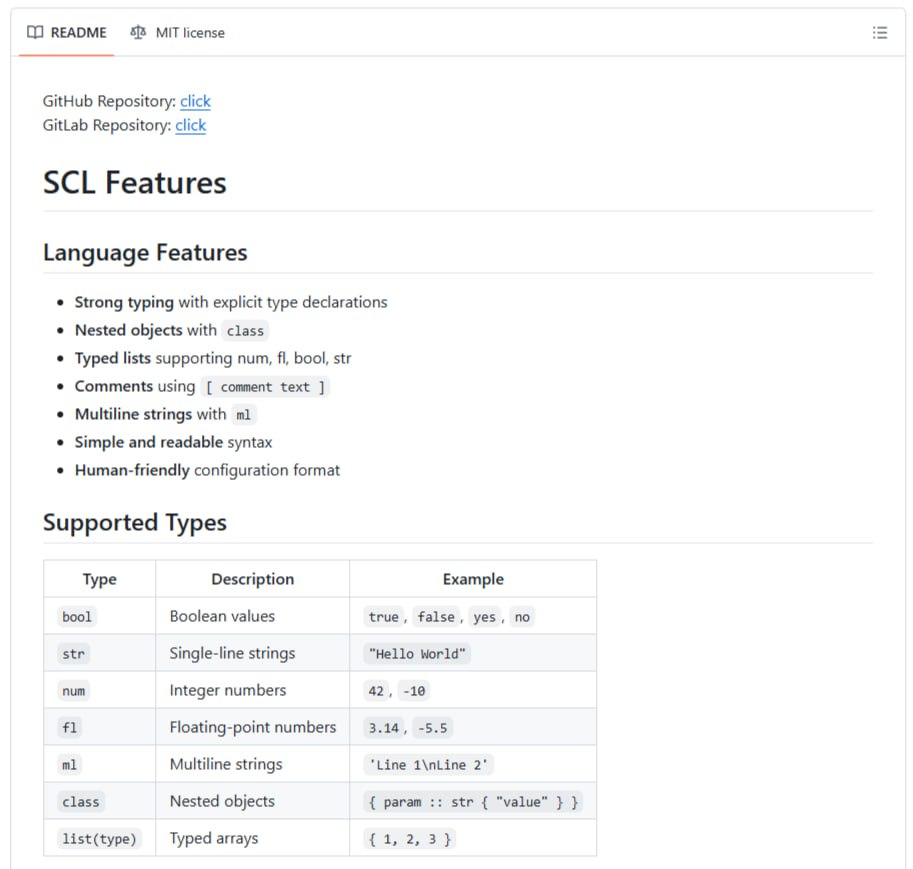Click the 'Line 1\nLine 2' multiline example
913x869 pixels.
(x=428, y=765)
